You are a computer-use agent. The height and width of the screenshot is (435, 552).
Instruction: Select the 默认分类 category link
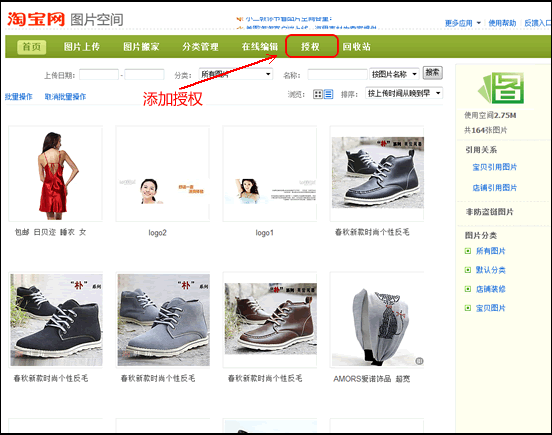tap(490, 270)
